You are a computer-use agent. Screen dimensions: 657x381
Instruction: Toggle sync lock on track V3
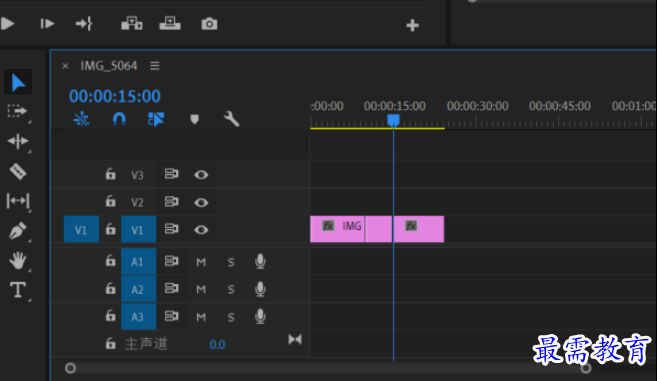tap(171, 174)
